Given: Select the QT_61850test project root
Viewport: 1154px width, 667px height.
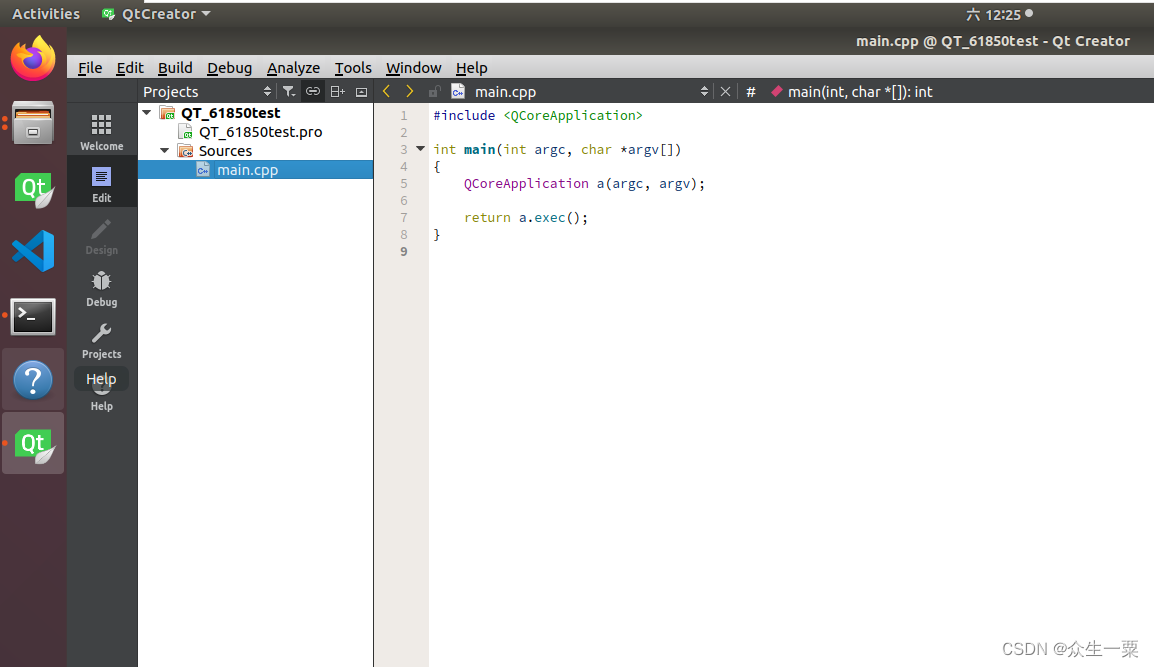Looking at the screenshot, I should click(x=230, y=113).
